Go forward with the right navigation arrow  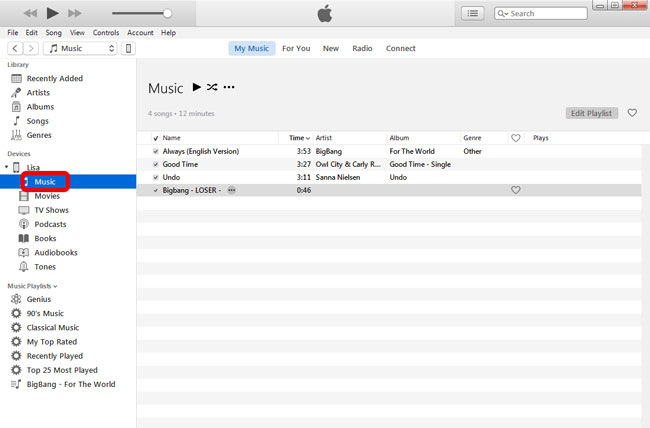[31, 48]
